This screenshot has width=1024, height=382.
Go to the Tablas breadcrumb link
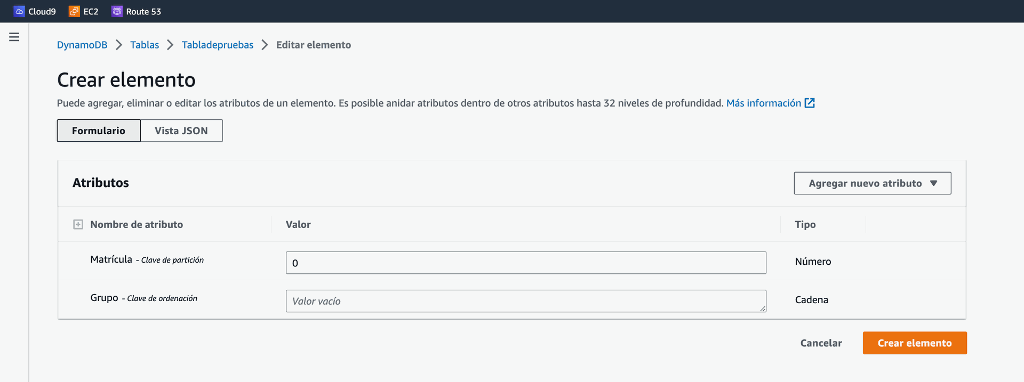tap(144, 45)
